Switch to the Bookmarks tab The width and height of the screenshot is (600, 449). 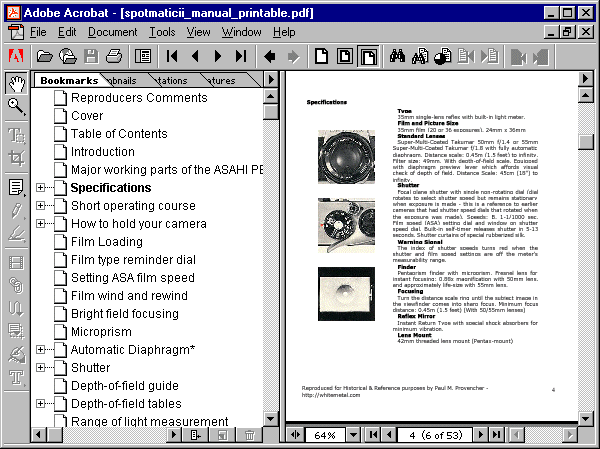(x=69, y=80)
